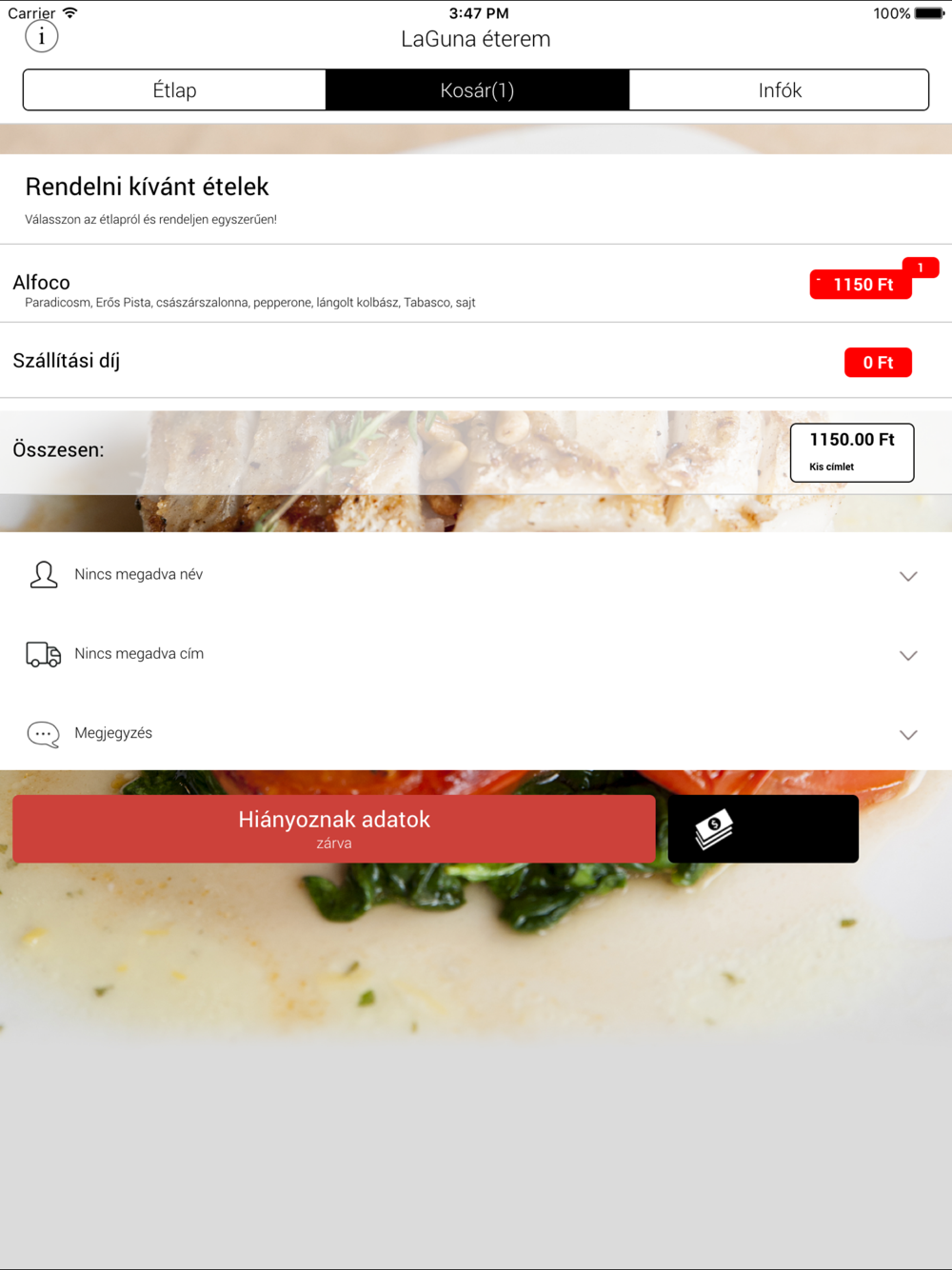
Task: Open the info circle icon
Action: 41,37
